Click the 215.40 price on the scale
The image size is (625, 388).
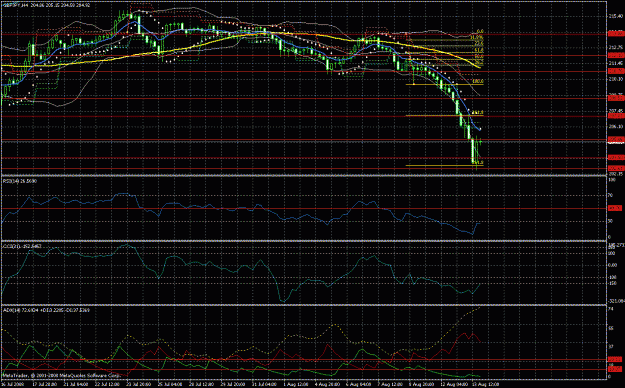(x=616, y=16)
